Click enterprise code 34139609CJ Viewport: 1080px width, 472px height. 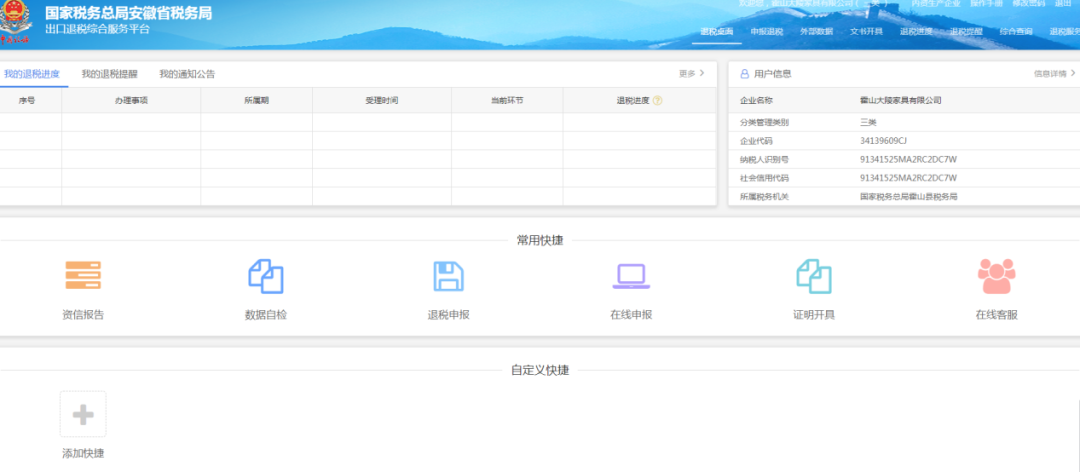click(x=883, y=141)
